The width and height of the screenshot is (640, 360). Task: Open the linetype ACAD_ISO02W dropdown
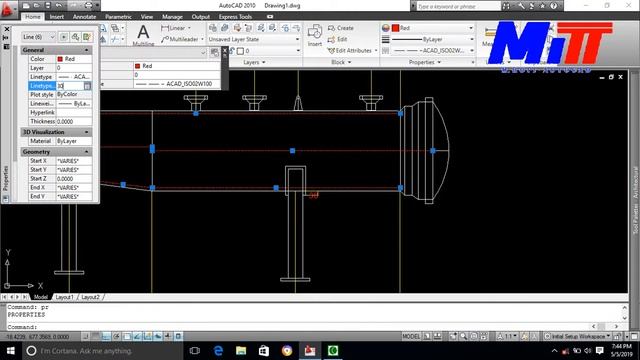click(x=433, y=51)
